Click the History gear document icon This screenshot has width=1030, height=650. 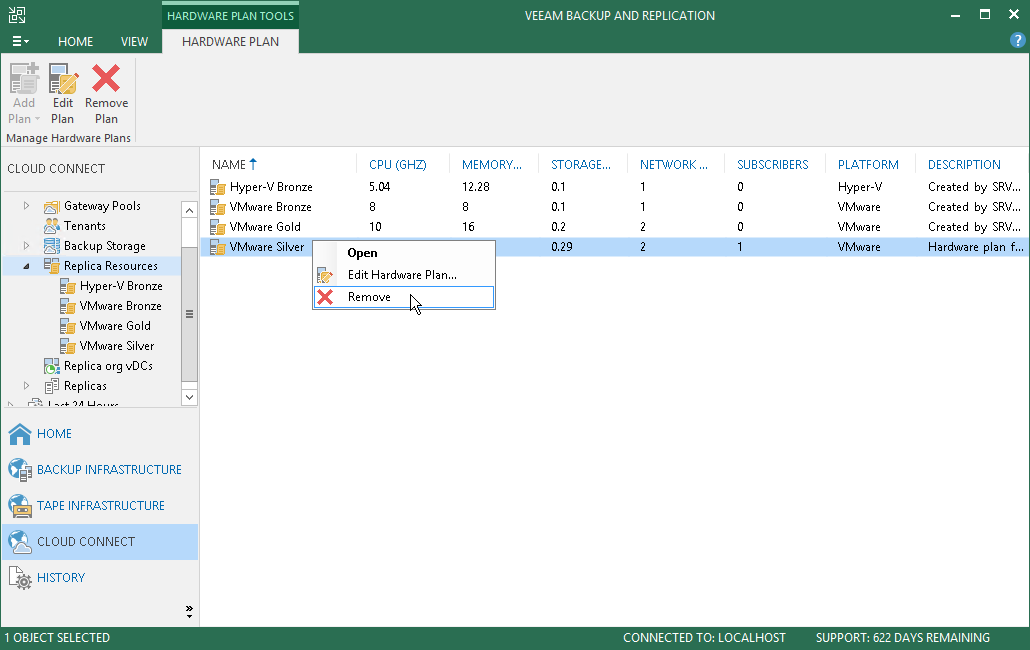pos(20,578)
